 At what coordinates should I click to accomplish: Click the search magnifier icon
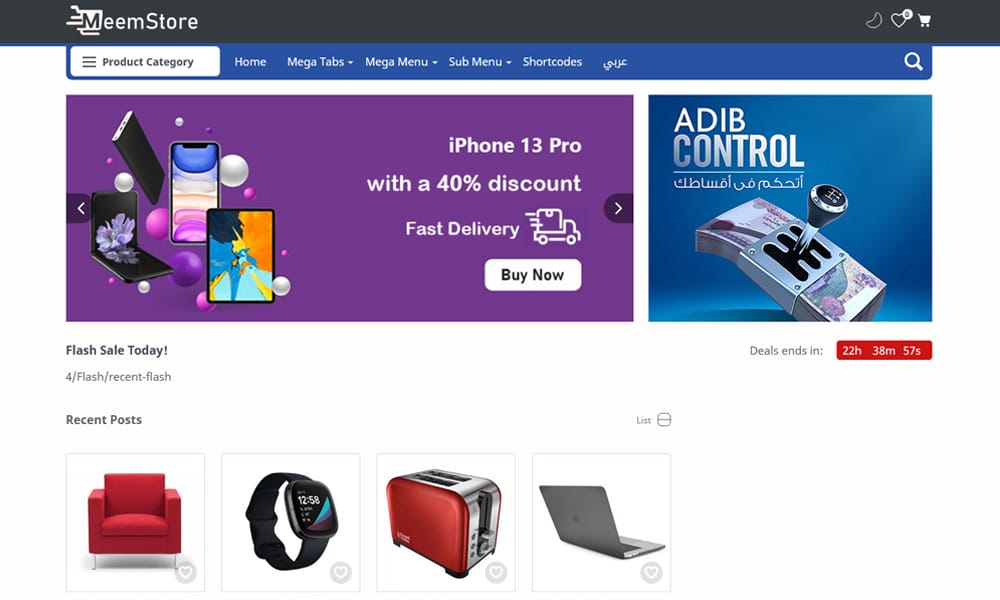[913, 61]
